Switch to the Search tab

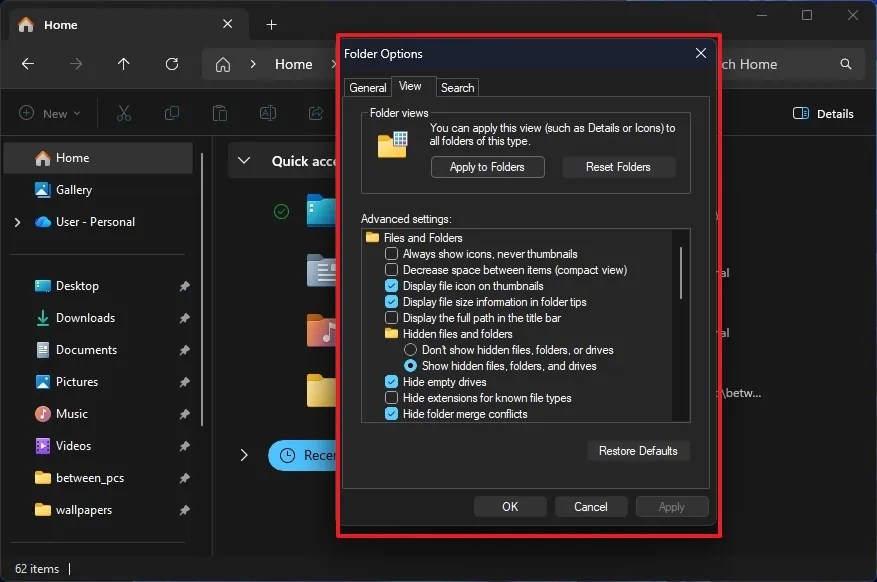(457, 87)
